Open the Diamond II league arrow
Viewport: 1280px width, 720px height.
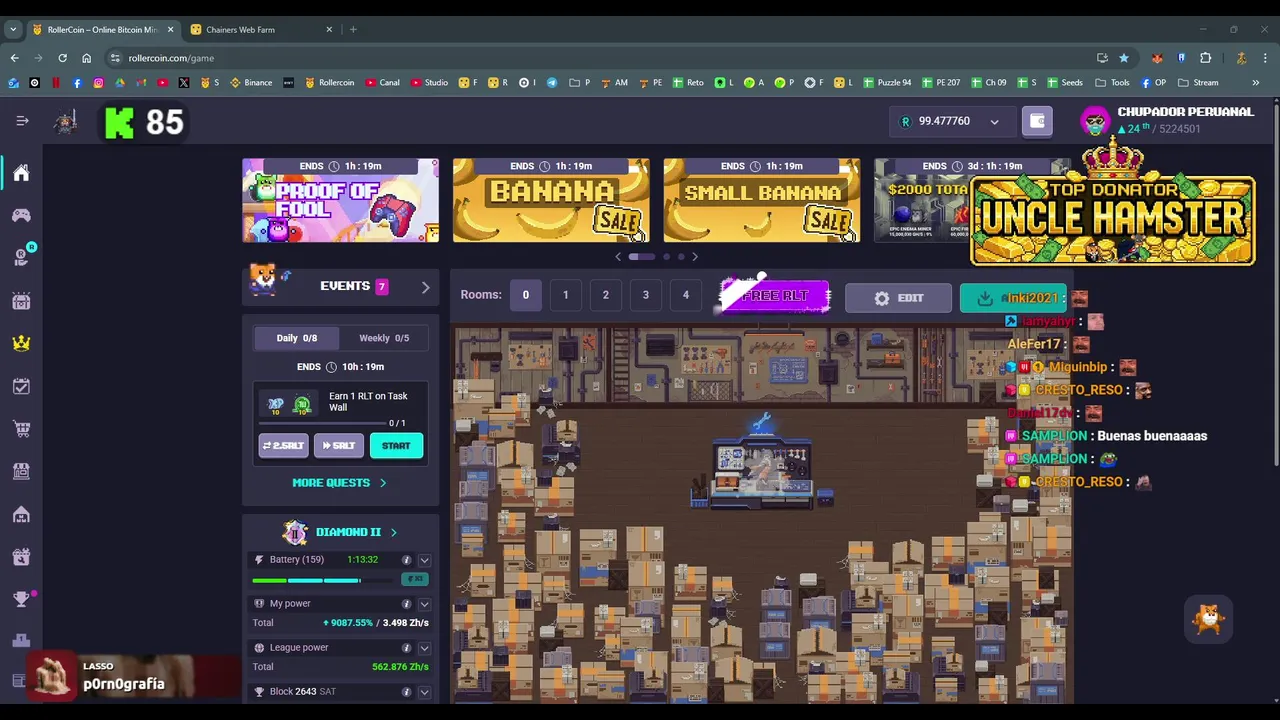pyautogui.click(x=393, y=532)
